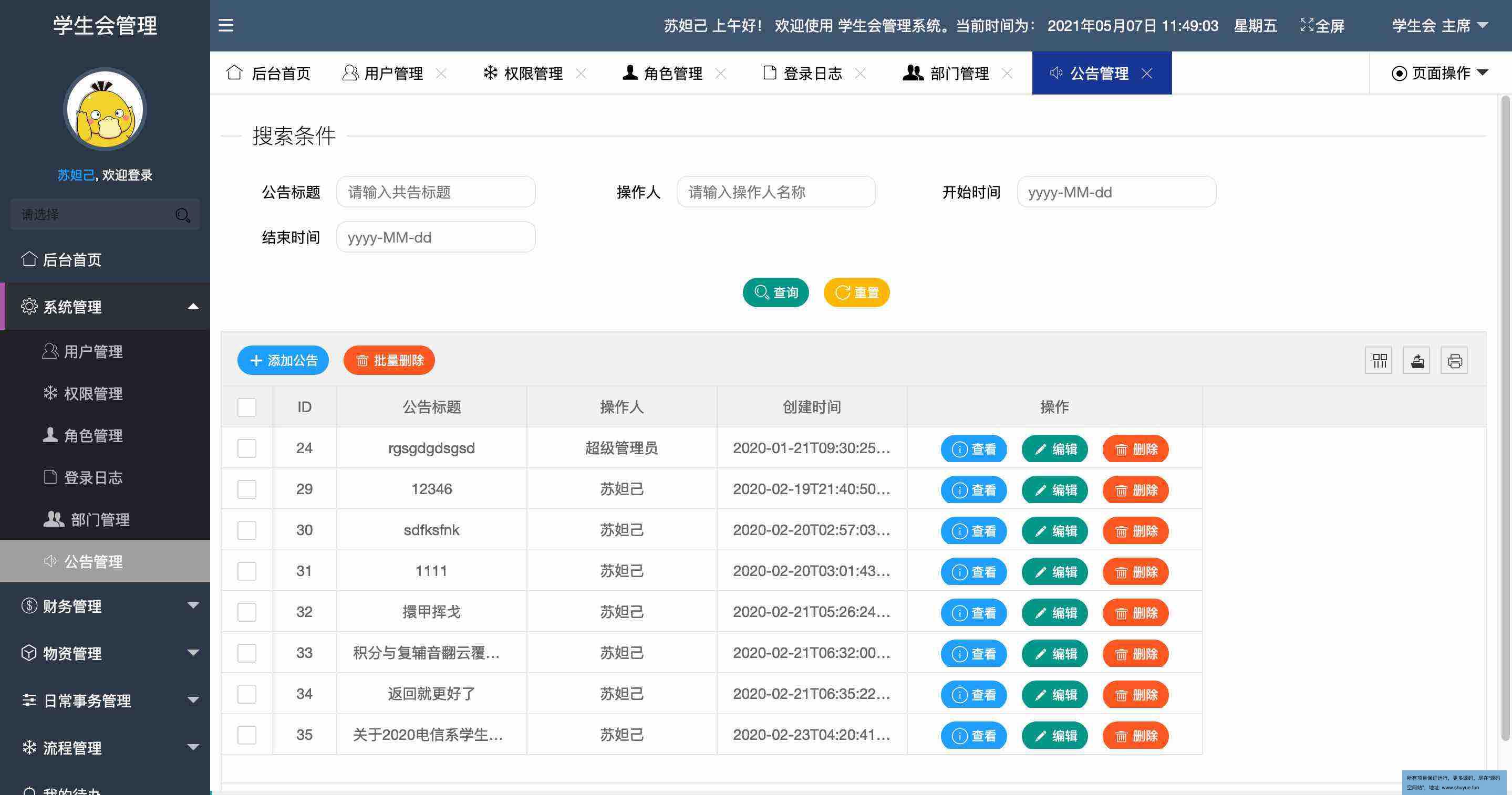Check the select-all header checkbox

(246, 407)
